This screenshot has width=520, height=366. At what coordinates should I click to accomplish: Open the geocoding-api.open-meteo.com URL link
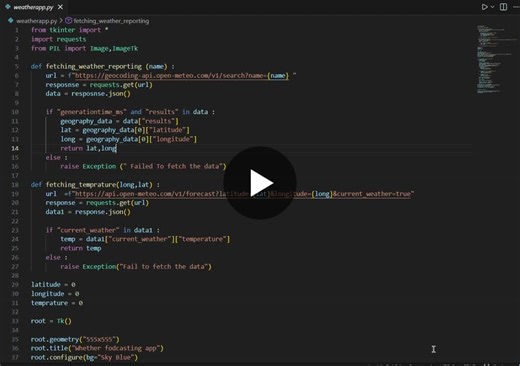[x=181, y=76]
